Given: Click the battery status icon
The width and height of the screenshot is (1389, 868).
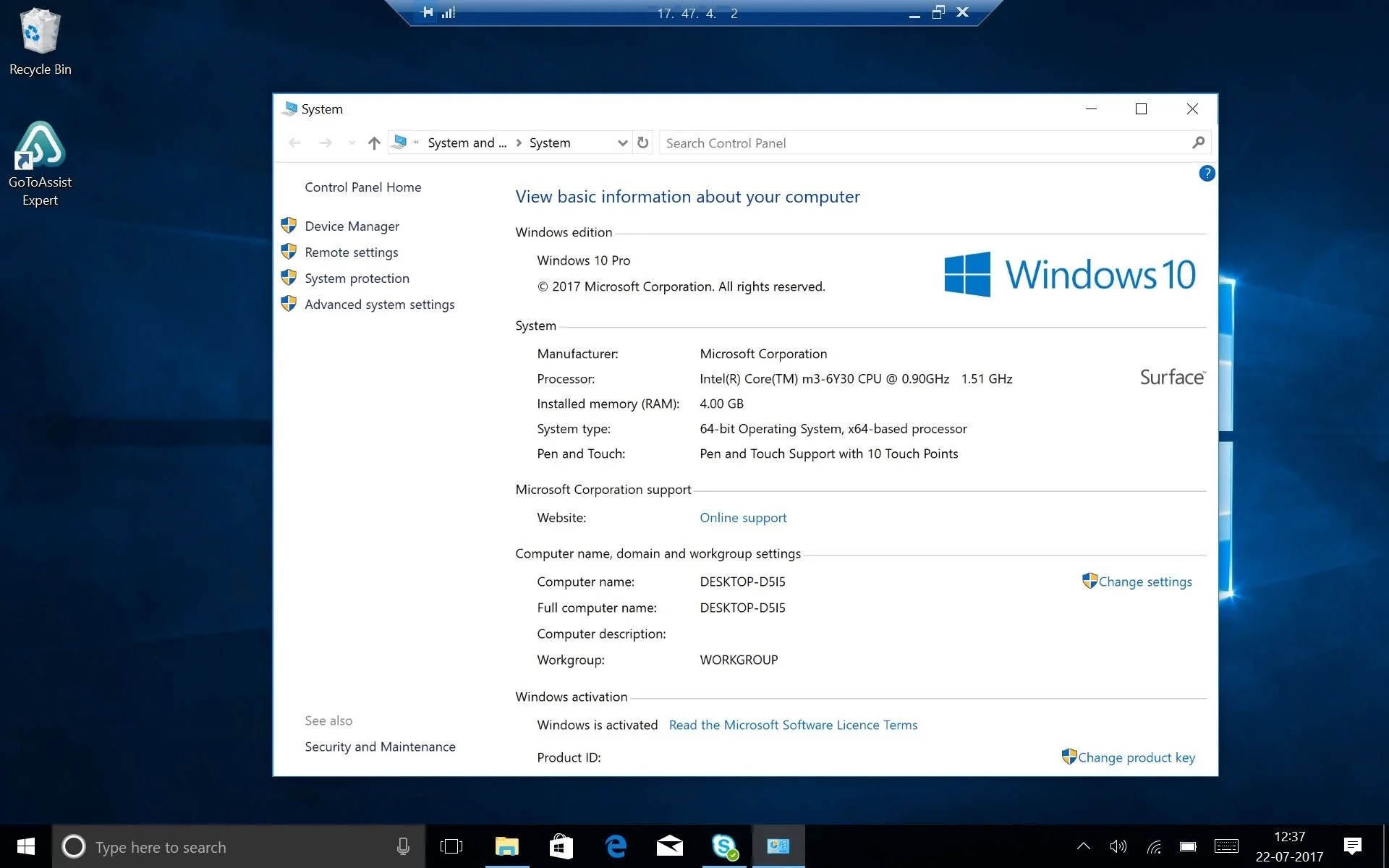Looking at the screenshot, I should pos(1188,846).
